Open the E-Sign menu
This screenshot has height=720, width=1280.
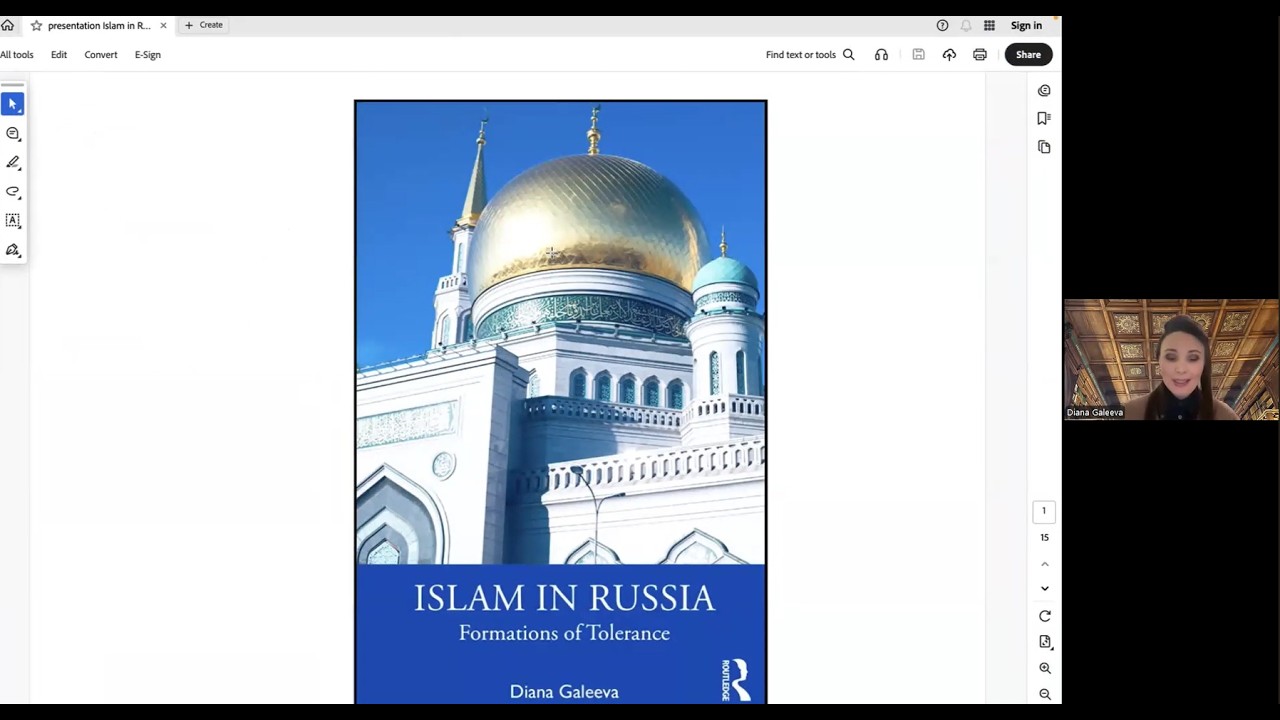click(x=148, y=55)
